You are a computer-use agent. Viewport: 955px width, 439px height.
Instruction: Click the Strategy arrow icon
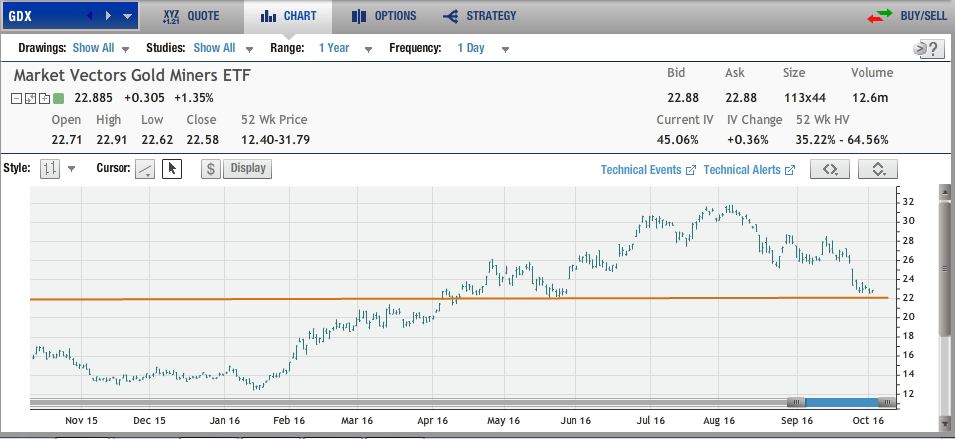click(451, 16)
